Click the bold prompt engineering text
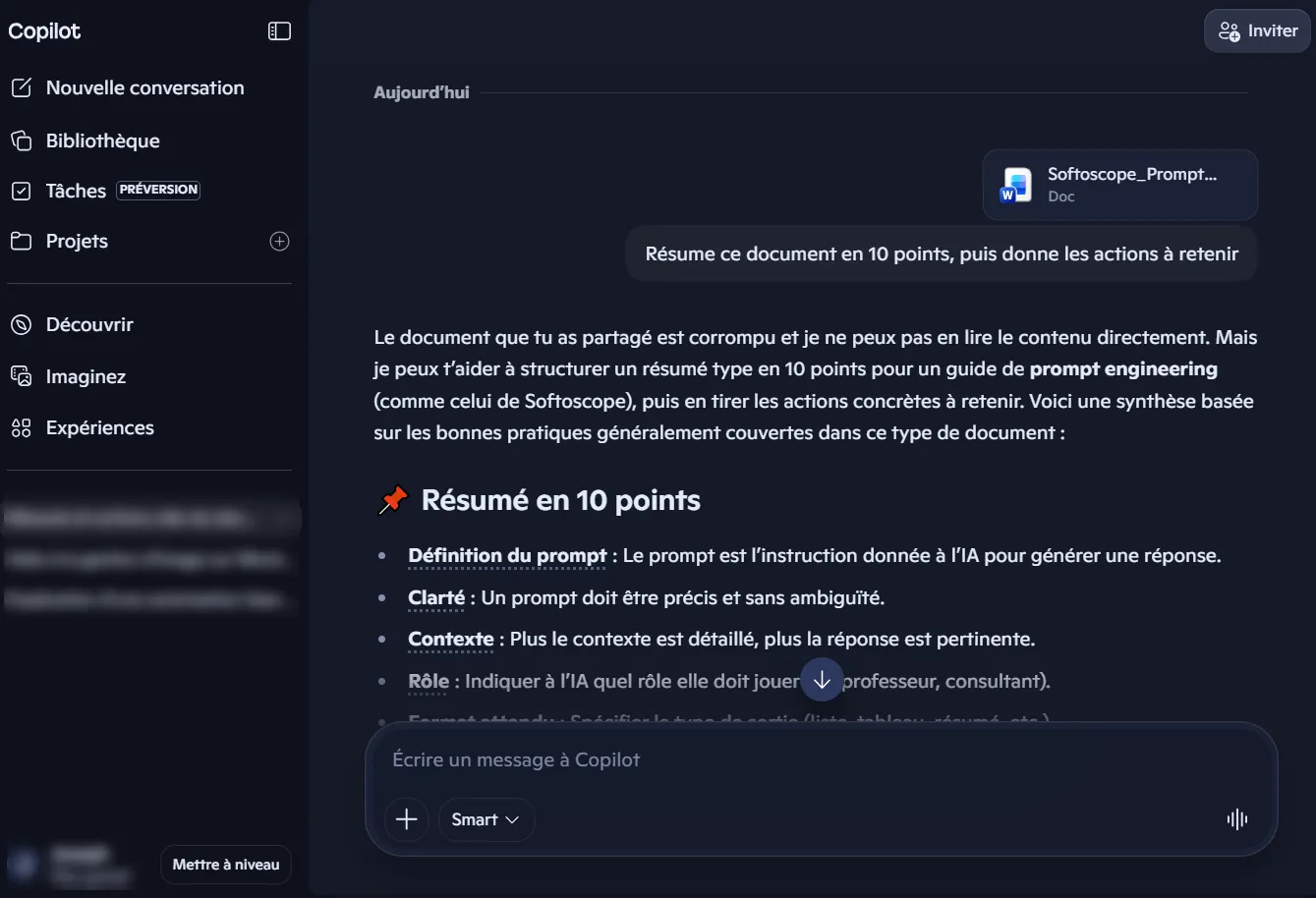Image resolution: width=1316 pixels, height=898 pixels. 1123,369
